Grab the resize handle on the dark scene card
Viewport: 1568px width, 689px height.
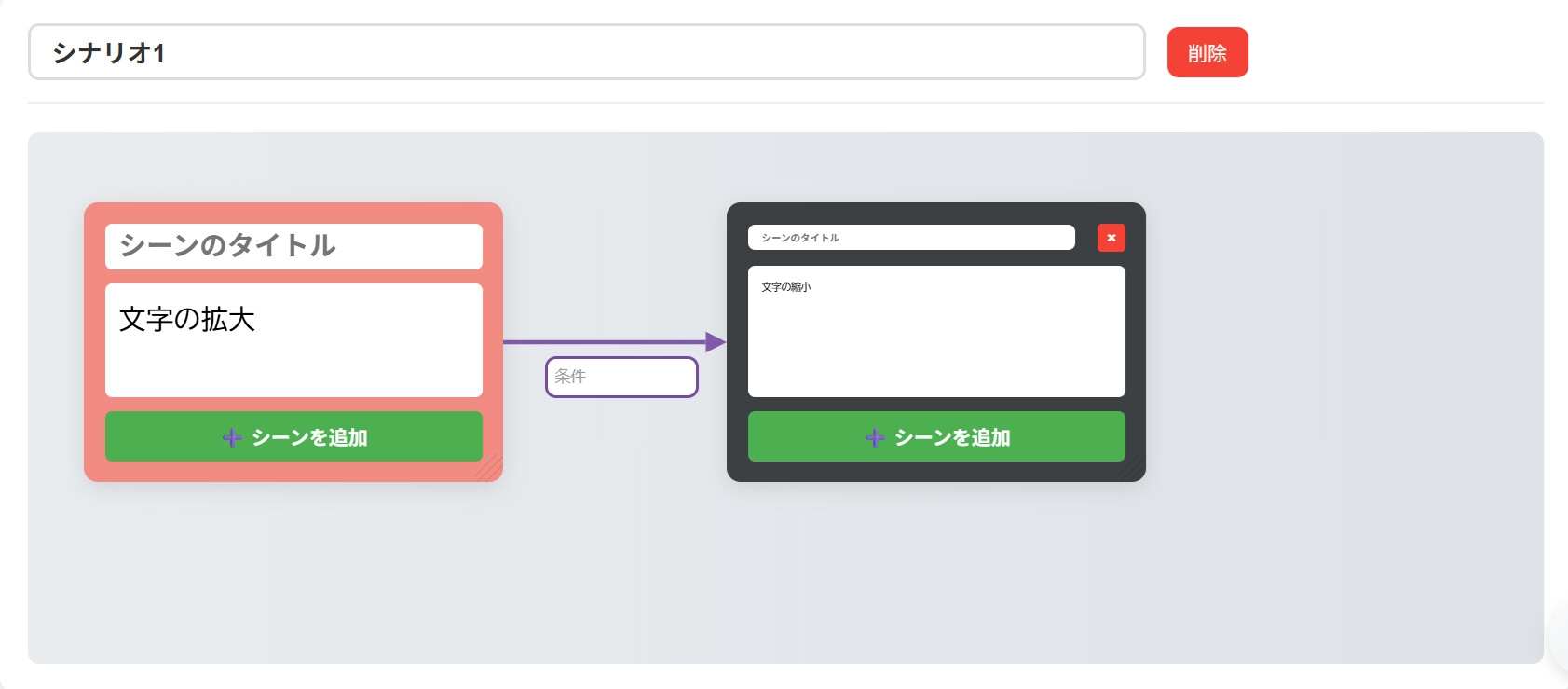tap(1135, 471)
